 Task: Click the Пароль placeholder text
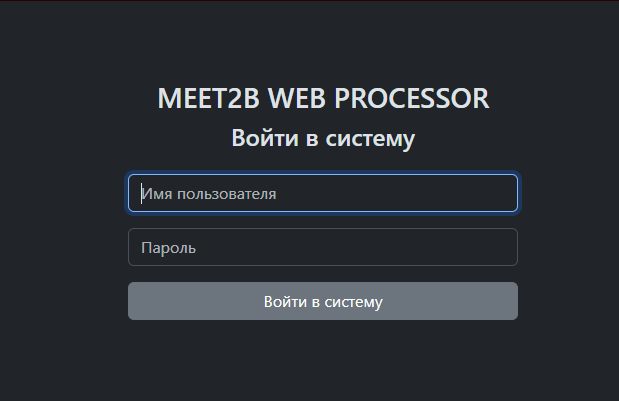point(168,247)
